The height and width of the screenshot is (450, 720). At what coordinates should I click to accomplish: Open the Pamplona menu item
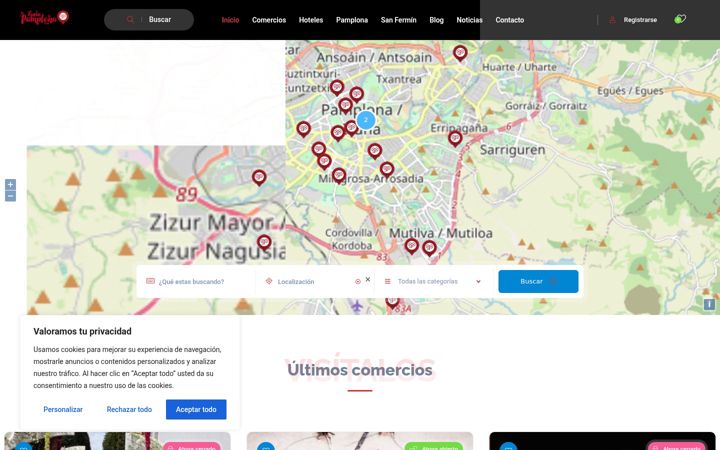352,20
